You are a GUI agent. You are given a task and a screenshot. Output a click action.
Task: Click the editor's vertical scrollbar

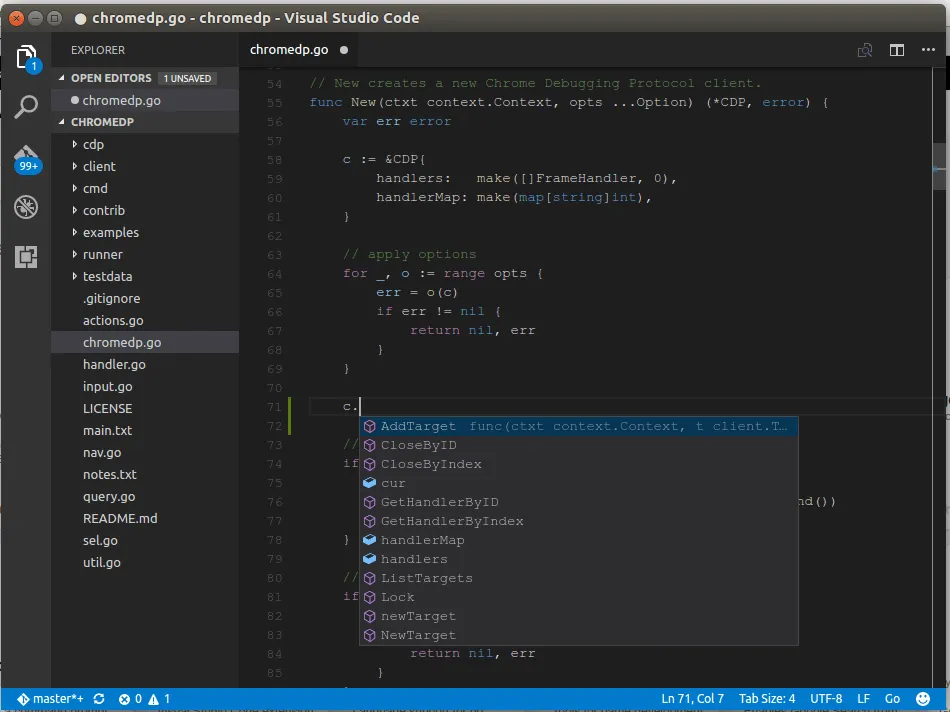click(940, 166)
